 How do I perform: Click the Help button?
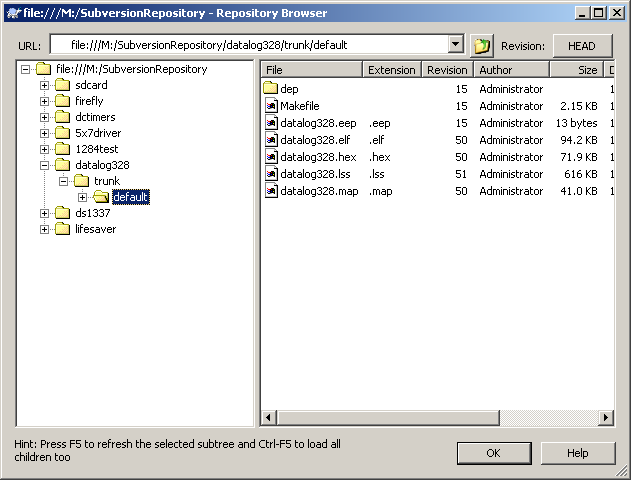(x=577, y=453)
